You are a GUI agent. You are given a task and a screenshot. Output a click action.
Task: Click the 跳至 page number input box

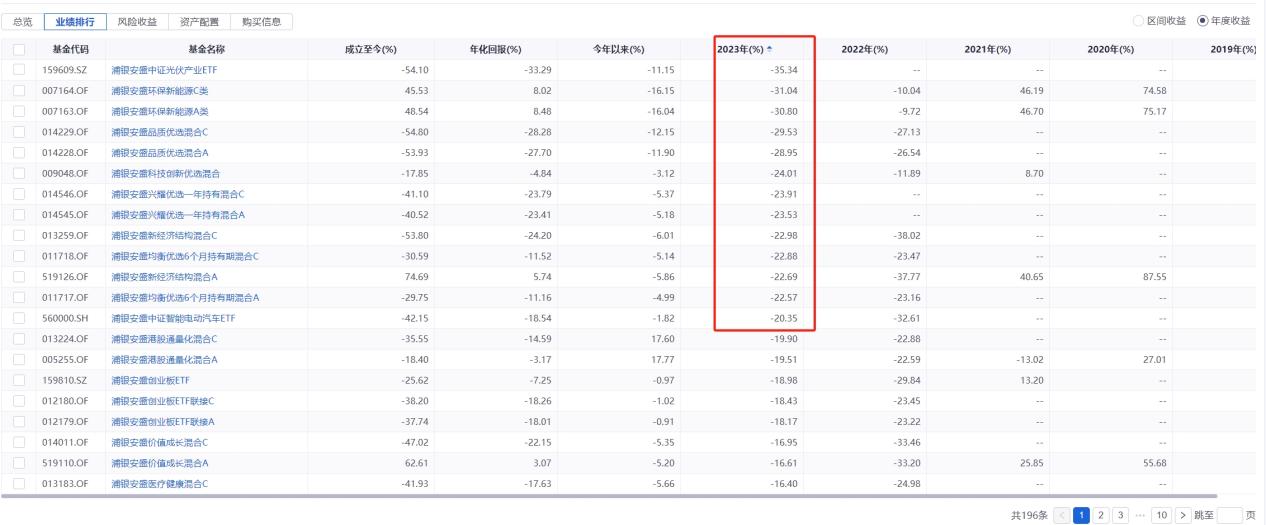click(1229, 515)
